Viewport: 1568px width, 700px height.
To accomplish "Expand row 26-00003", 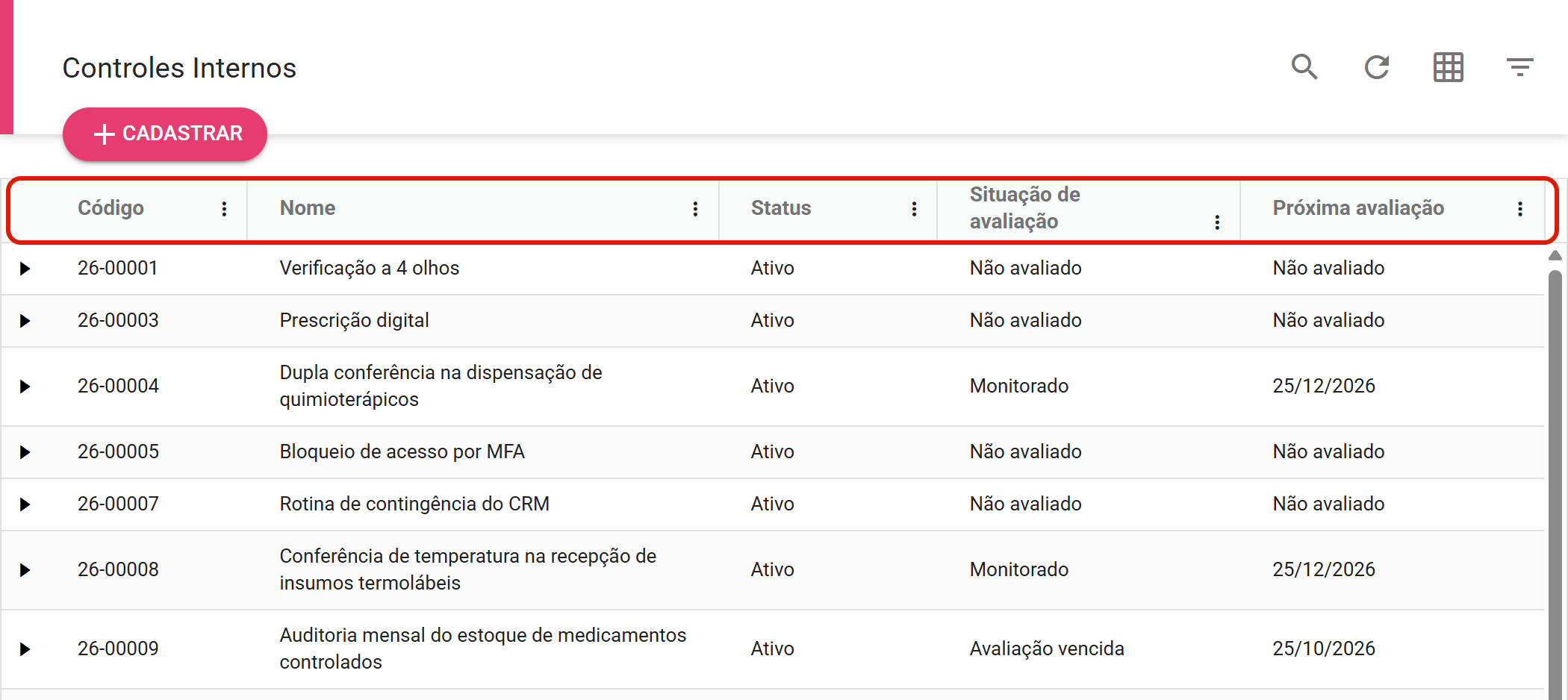I will tap(25, 321).
